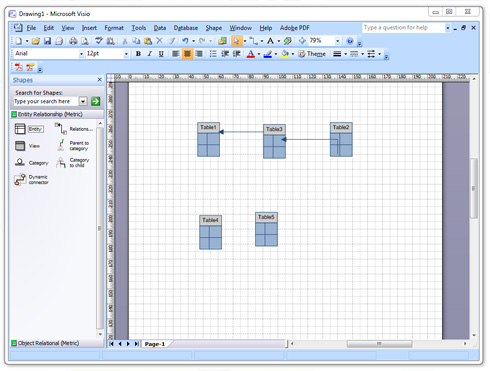The height and width of the screenshot is (371, 490).
Task: Open the Edit menu
Action: 49,28
